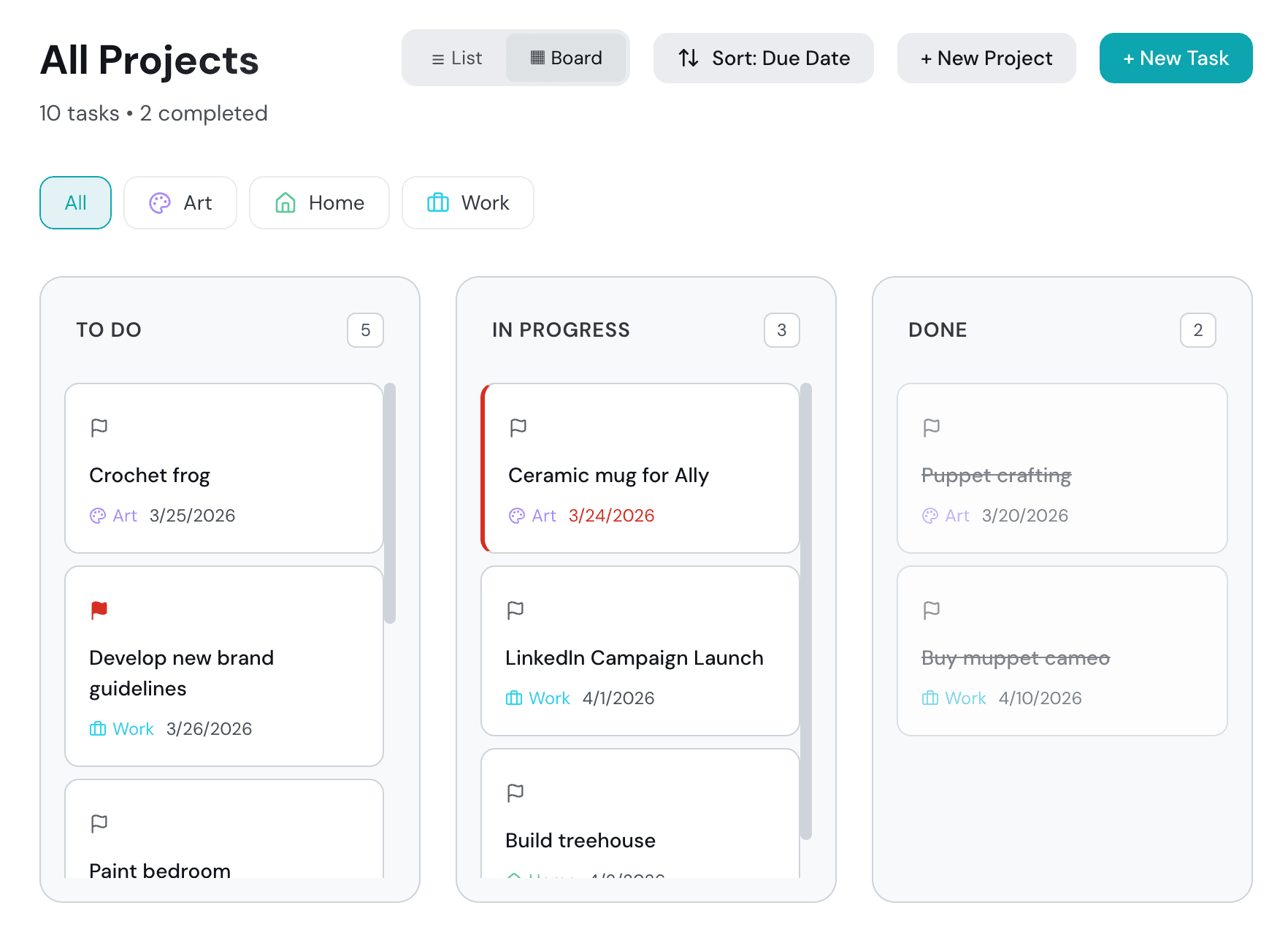The width and height of the screenshot is (1288, 935).
Task: Click the flag icon on Build treehouse card
Action: (x=515, y=793)
